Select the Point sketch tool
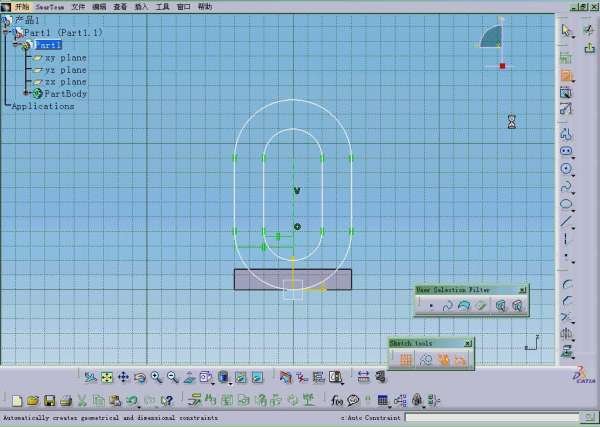 coord(566,255)
